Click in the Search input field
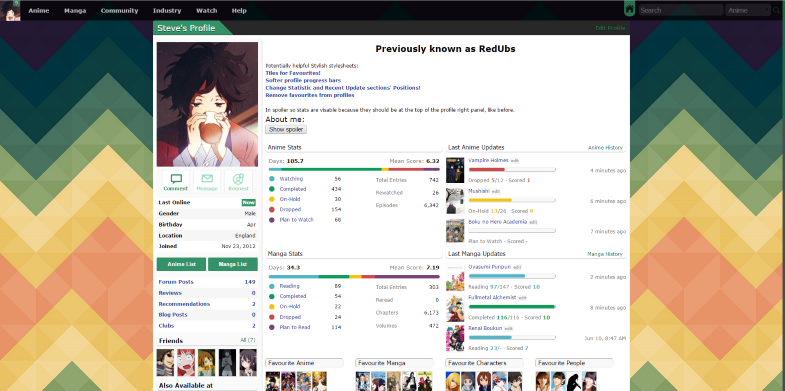This screenshot has width=785, height=391. point(680,10)
